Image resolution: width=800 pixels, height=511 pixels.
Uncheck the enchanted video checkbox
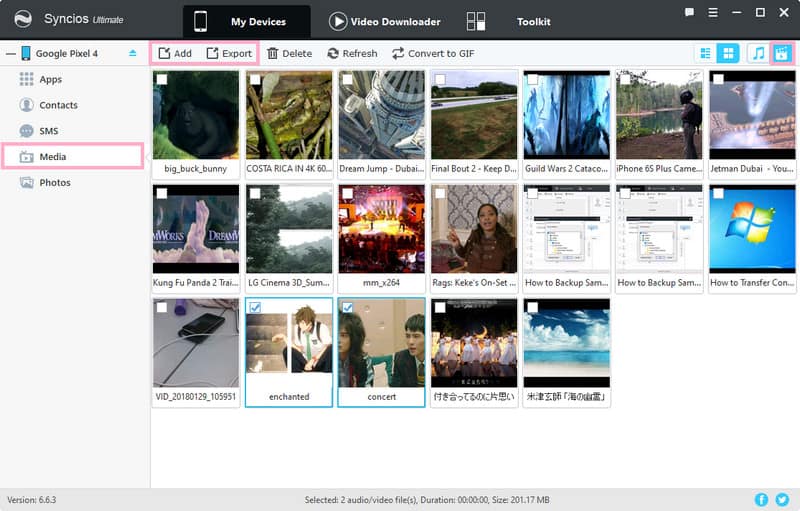click(255, 307)
